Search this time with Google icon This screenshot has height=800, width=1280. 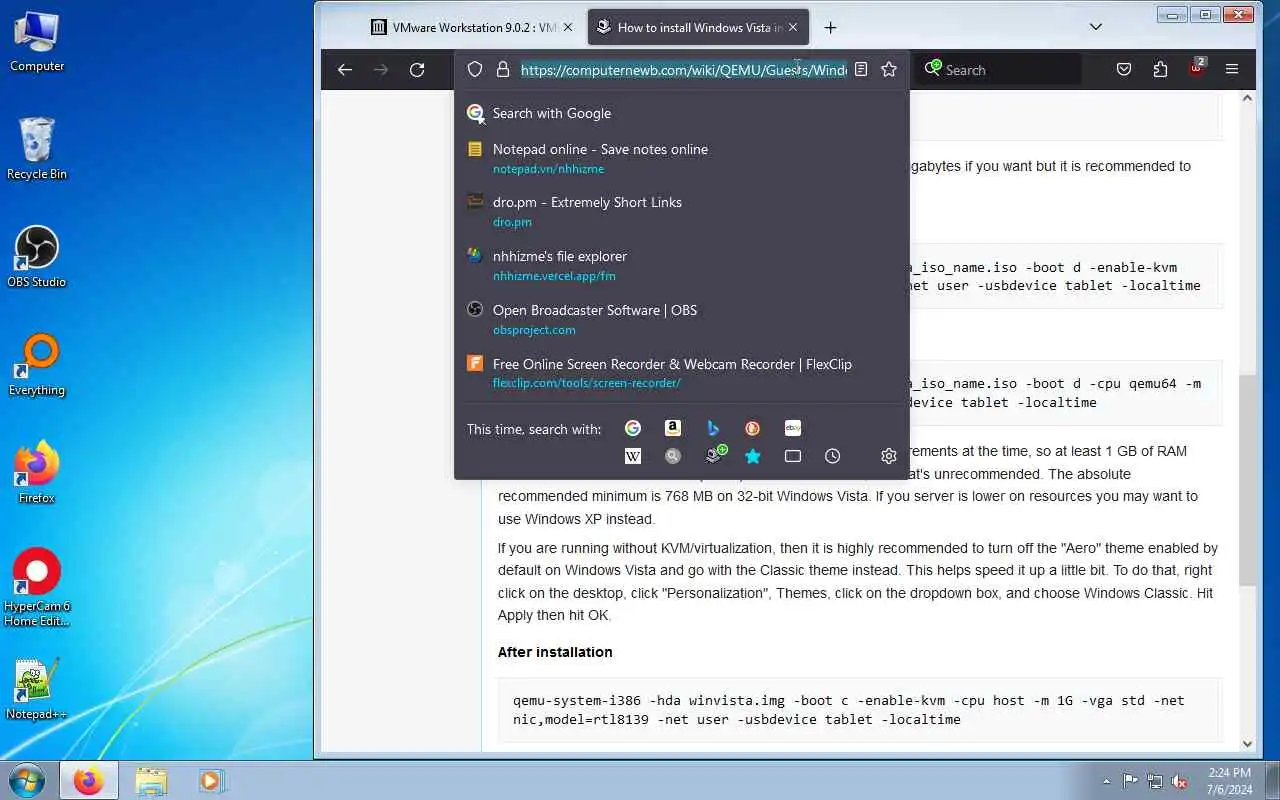click(633, 428)
